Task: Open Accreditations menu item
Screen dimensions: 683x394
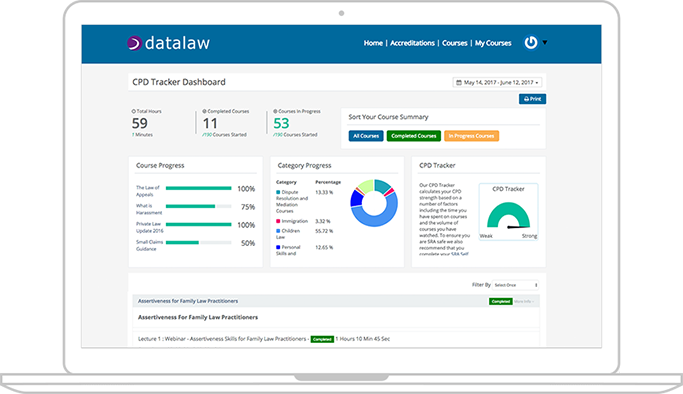Action: point(412,43)
